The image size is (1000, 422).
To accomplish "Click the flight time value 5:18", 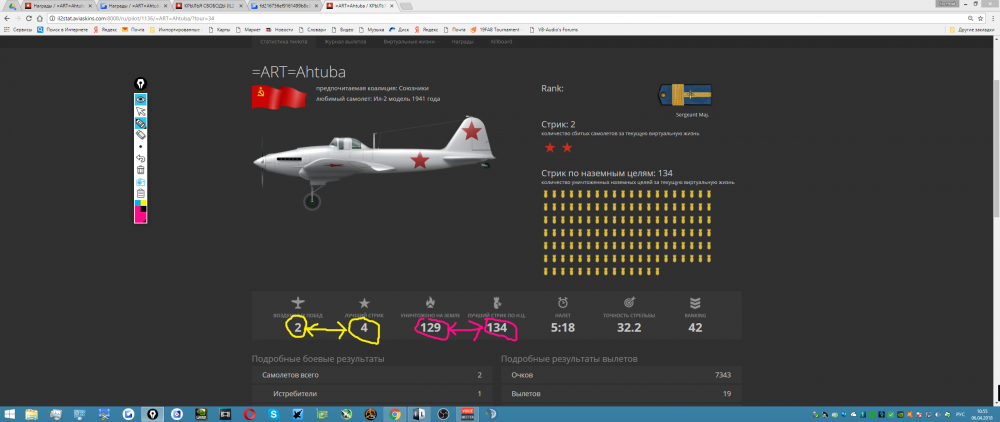I will pos(562,328).
